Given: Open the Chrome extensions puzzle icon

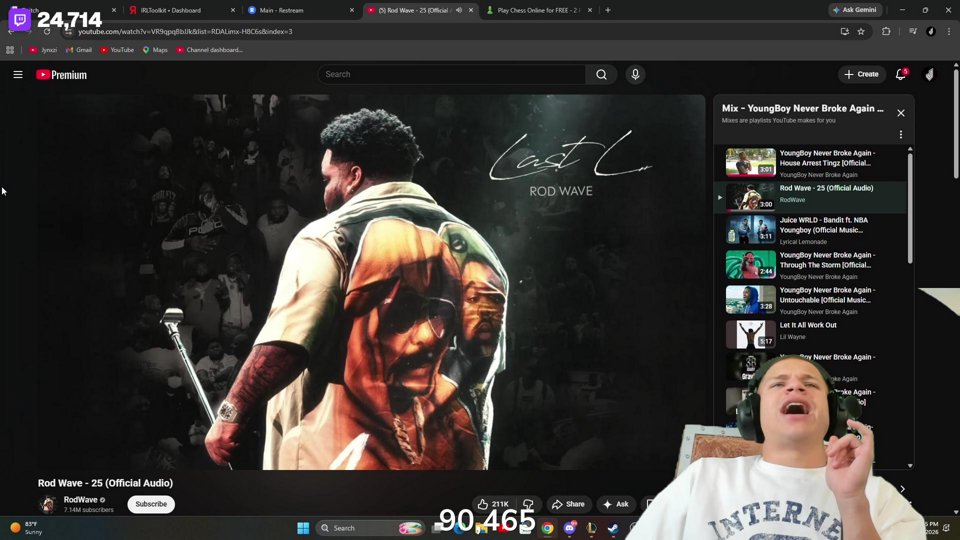Looking at the screenshot, I should pyautogui.click(x=886, y=32).
